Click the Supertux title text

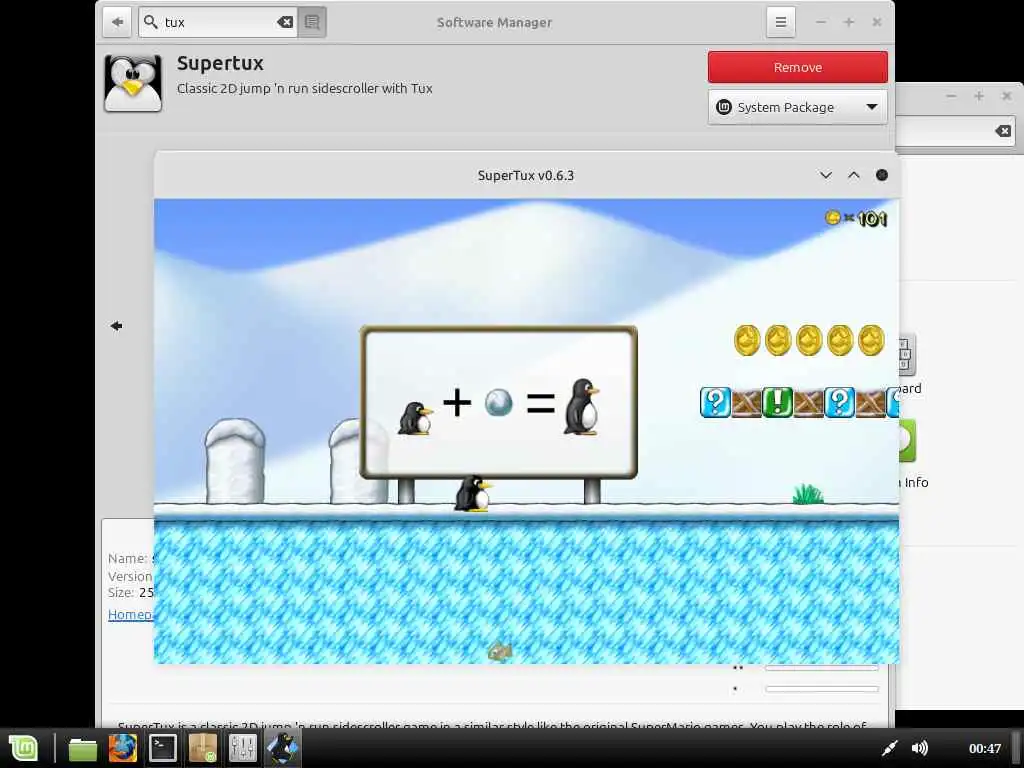click(x=220, y=63)
